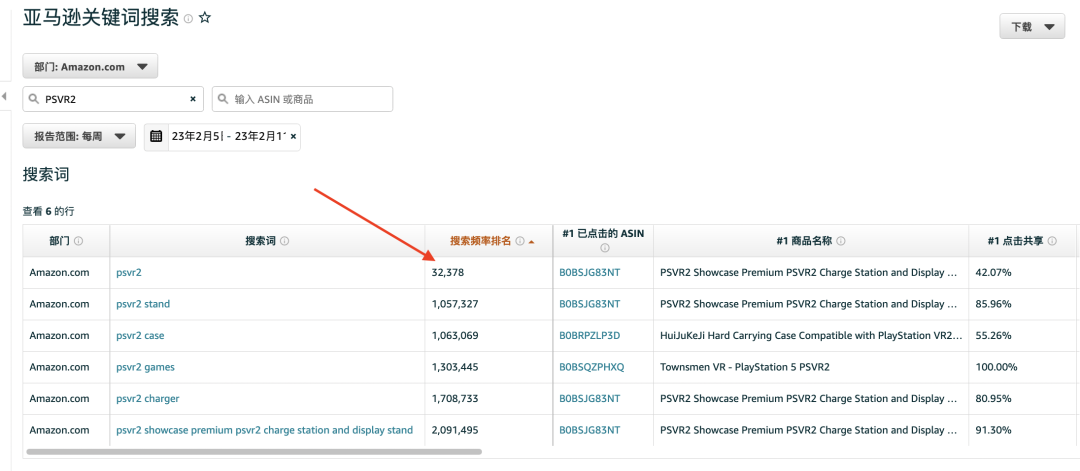Click the 55.26% click share value
Viewport: 1080px width, 471px height.
[993, 335]
